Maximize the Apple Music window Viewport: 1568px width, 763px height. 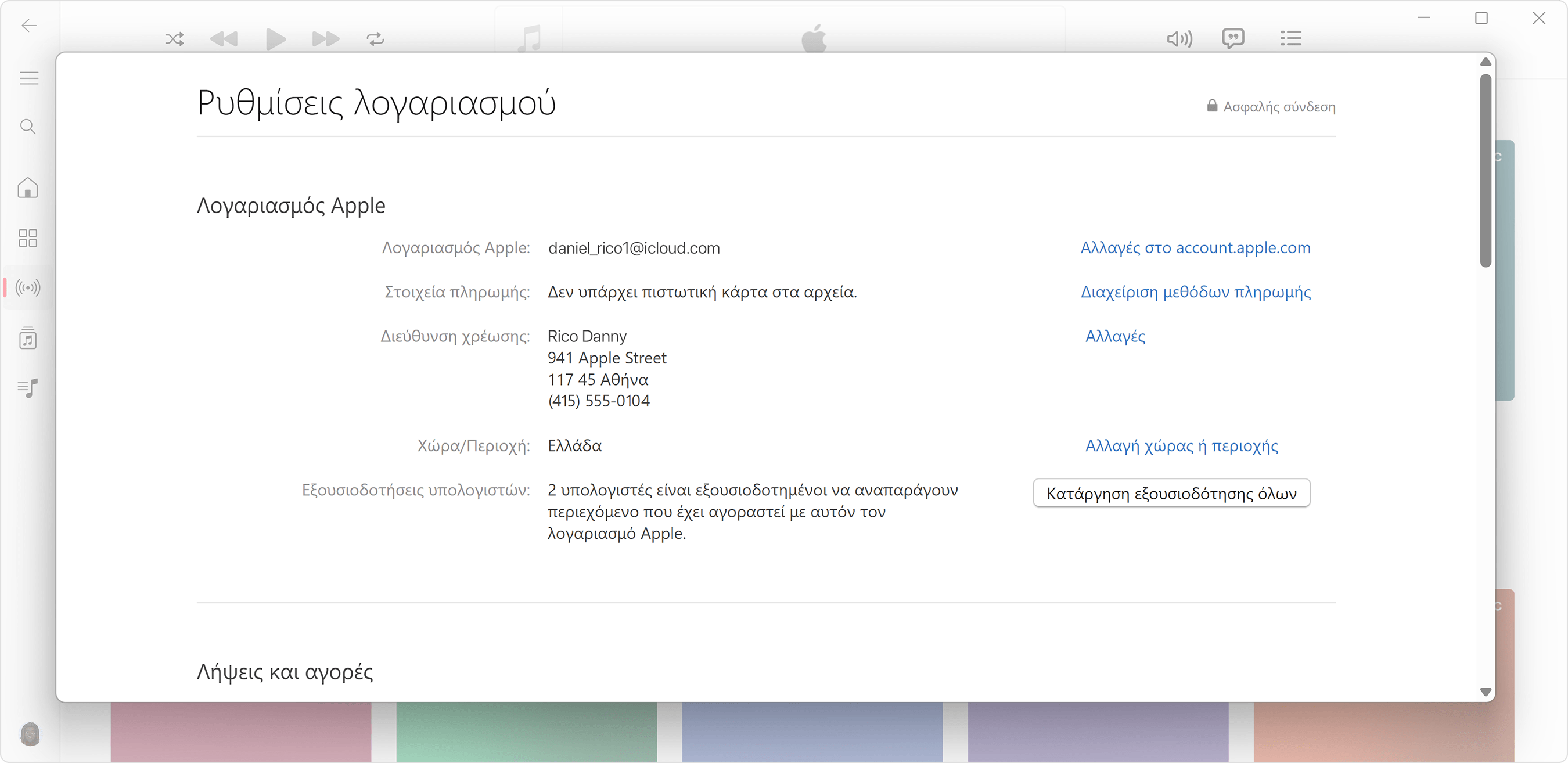click(x=1481, y=17)
